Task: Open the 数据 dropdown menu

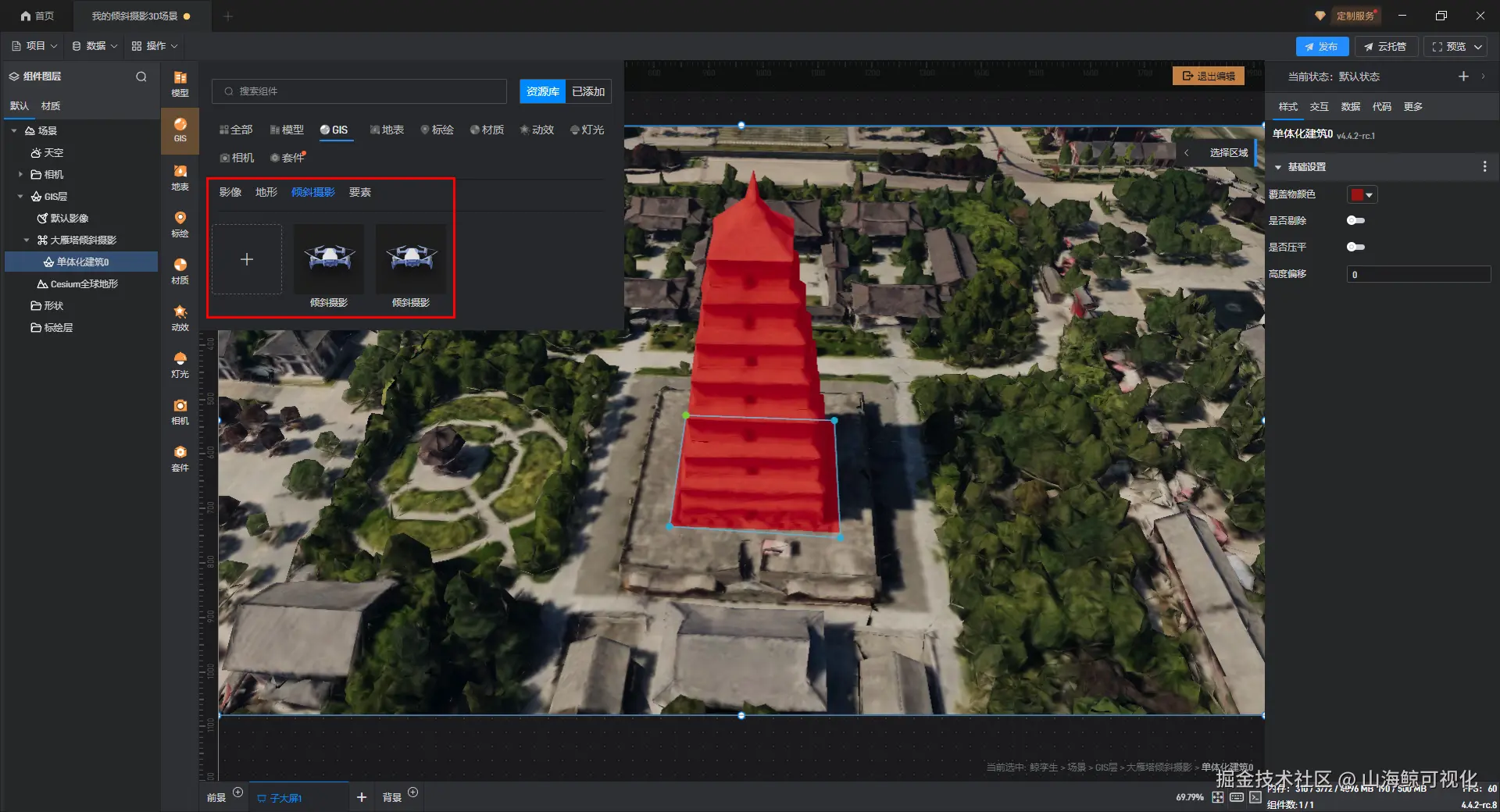Action: click(95, 46)
